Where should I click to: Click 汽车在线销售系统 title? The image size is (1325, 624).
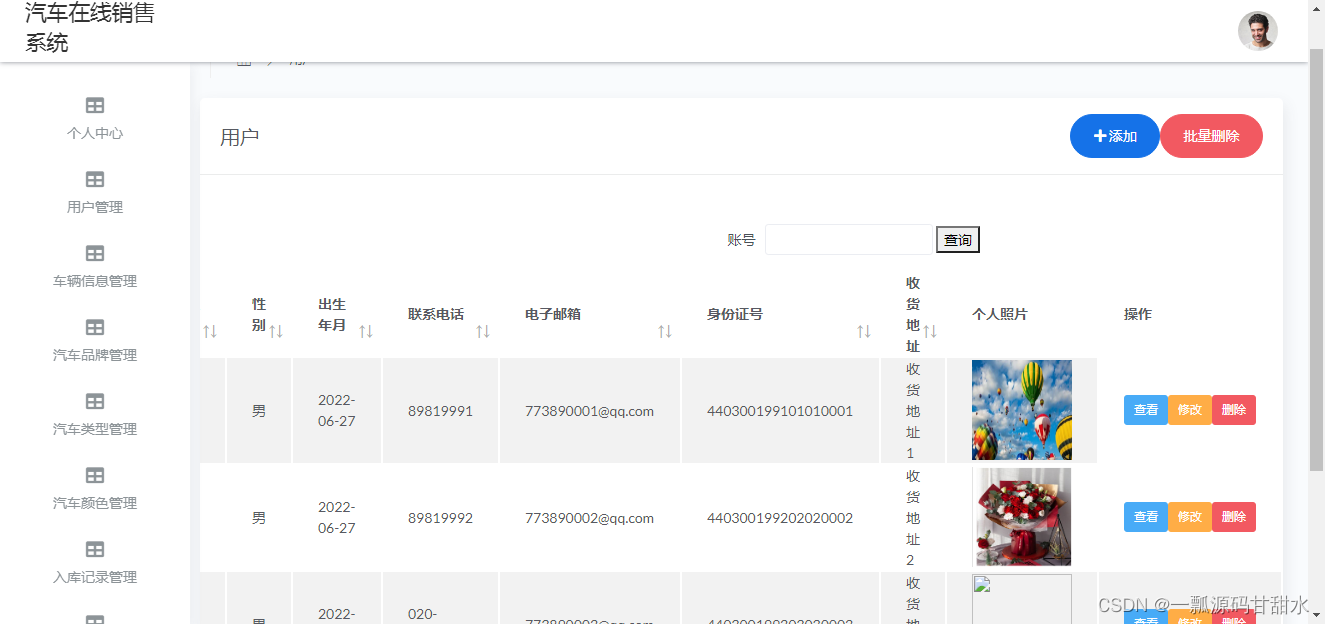[x=90, y=28]
